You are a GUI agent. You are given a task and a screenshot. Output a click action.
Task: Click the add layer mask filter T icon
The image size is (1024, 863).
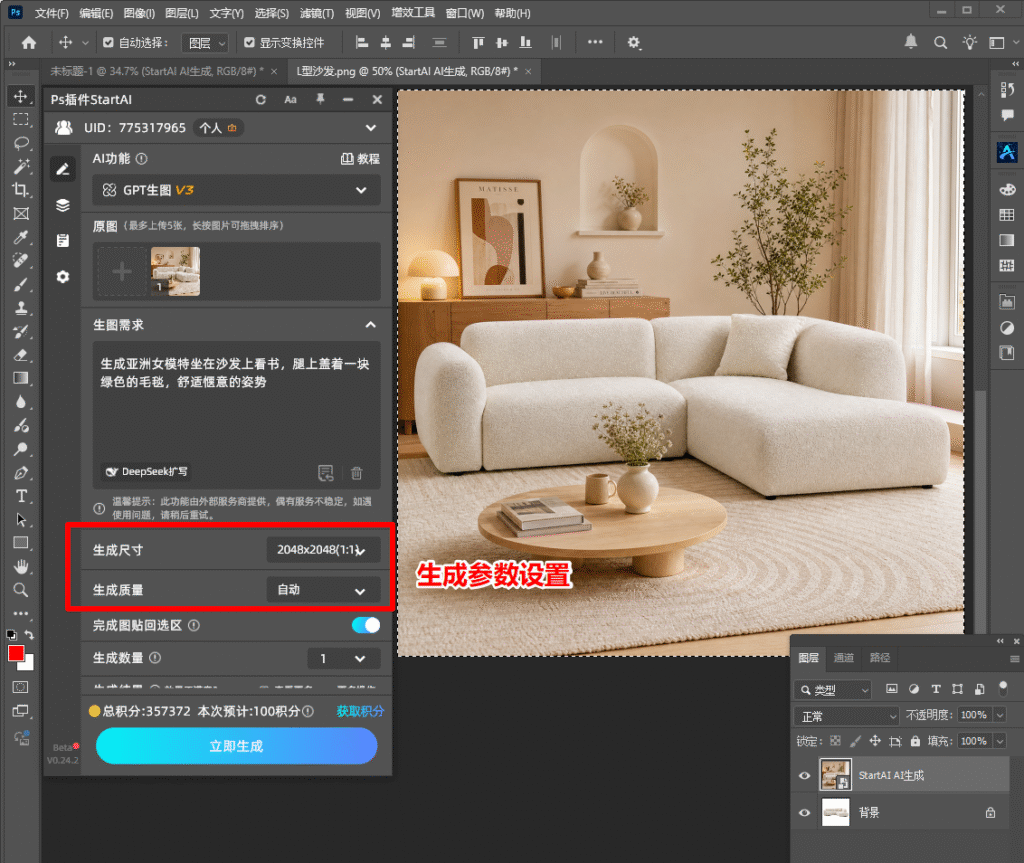coord(936,689)
